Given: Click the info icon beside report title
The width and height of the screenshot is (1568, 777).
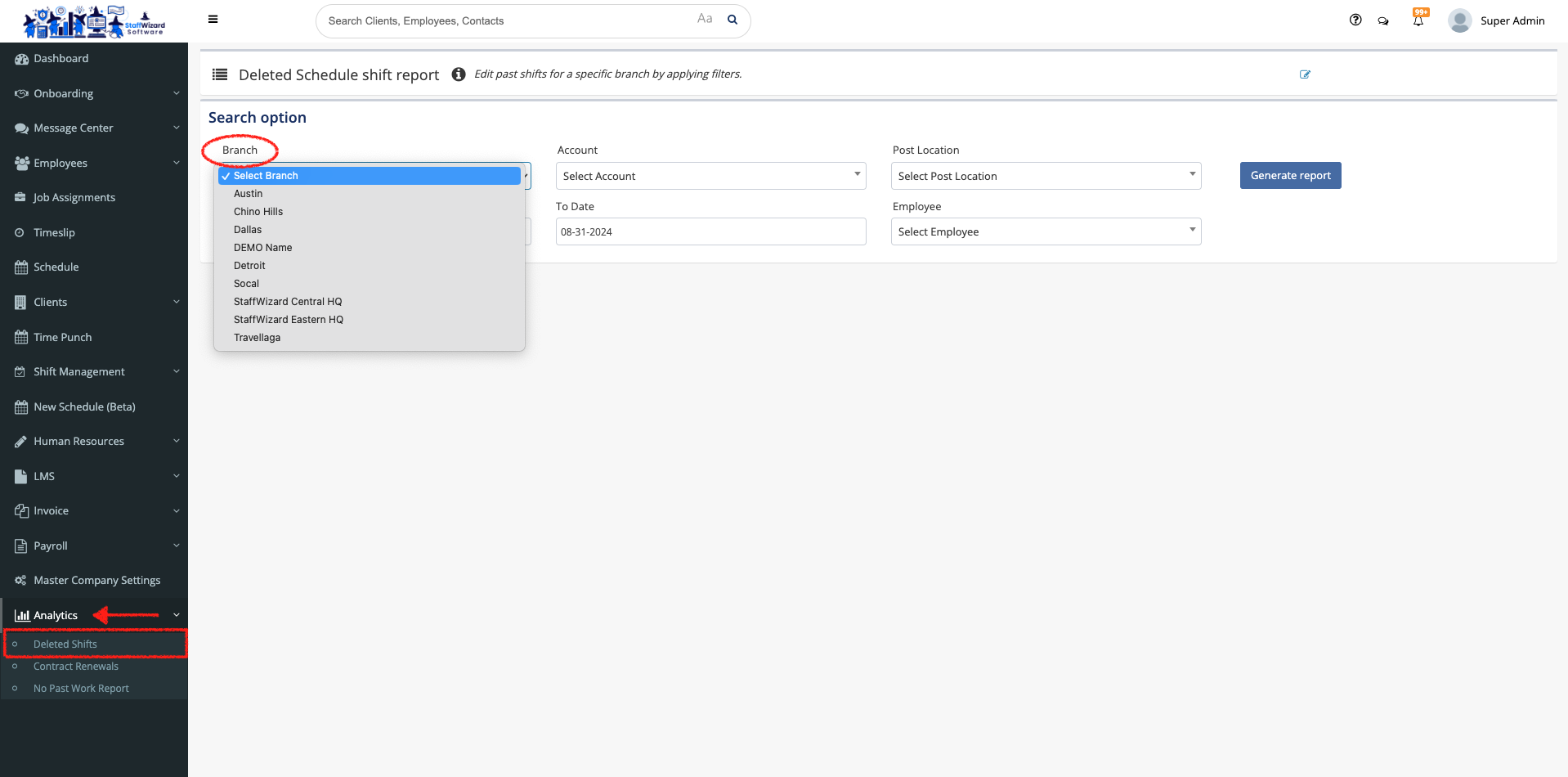Looking at the screenshot, I should [x=459, y=74].
